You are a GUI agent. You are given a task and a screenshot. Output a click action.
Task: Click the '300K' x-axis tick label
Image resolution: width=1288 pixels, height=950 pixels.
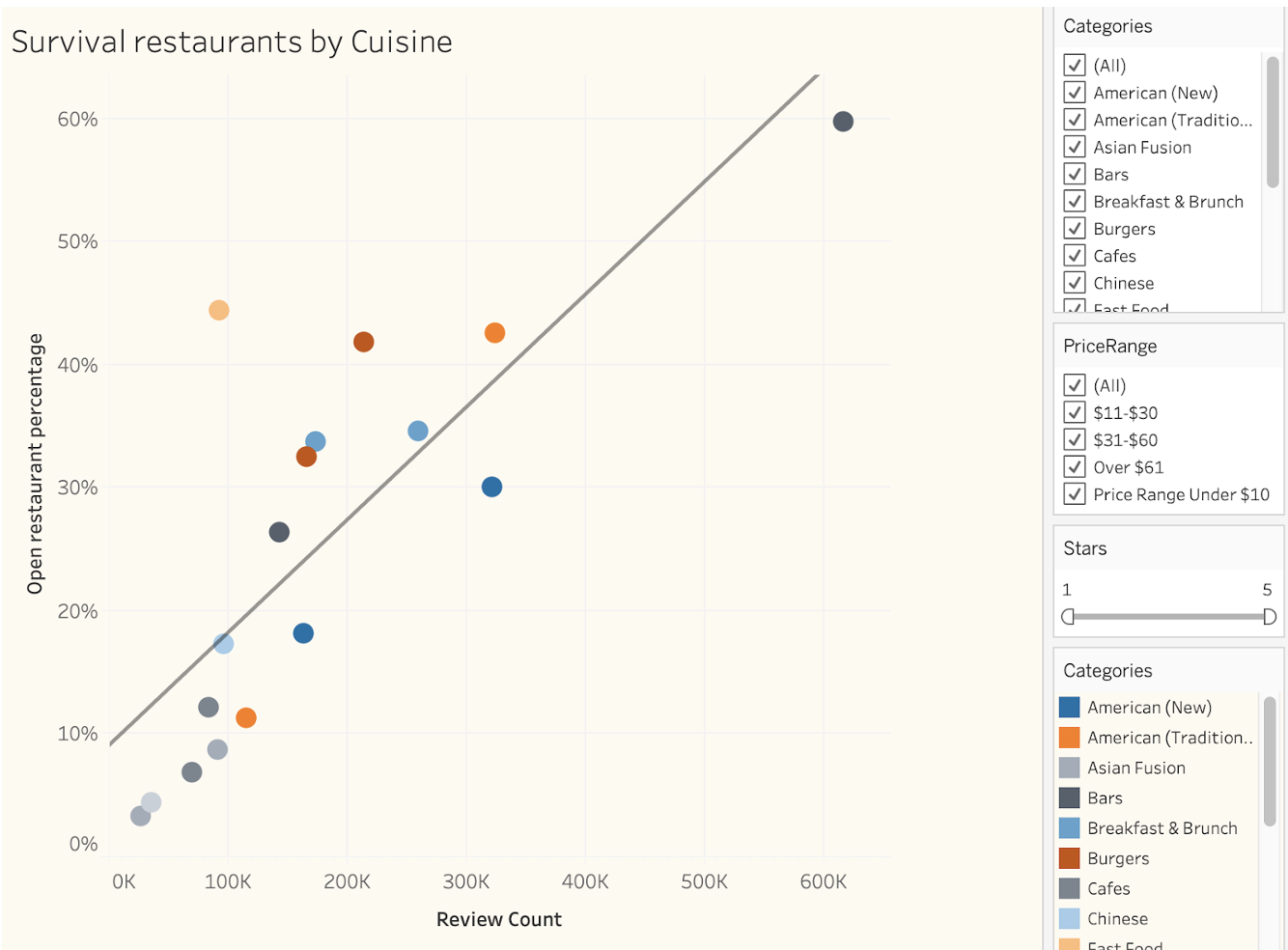(x=466, y=881)
